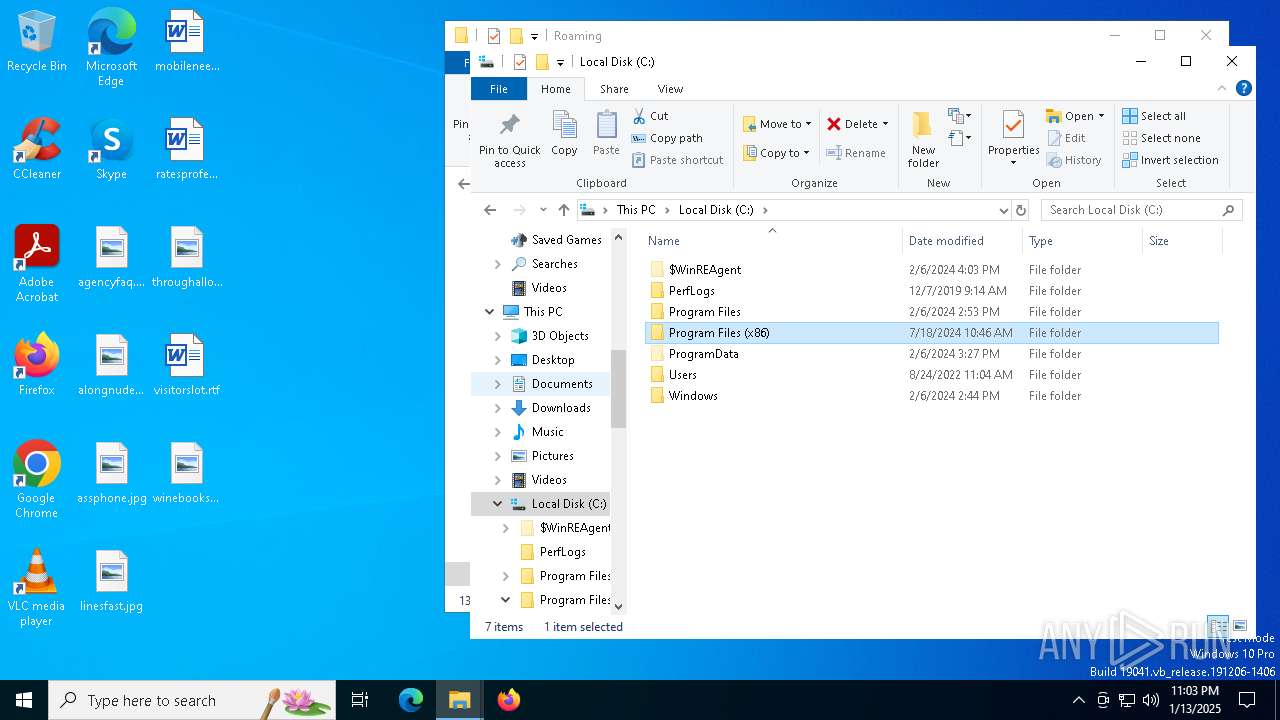Select the Home ribbon tab
1280x720 pixels.
556,89
